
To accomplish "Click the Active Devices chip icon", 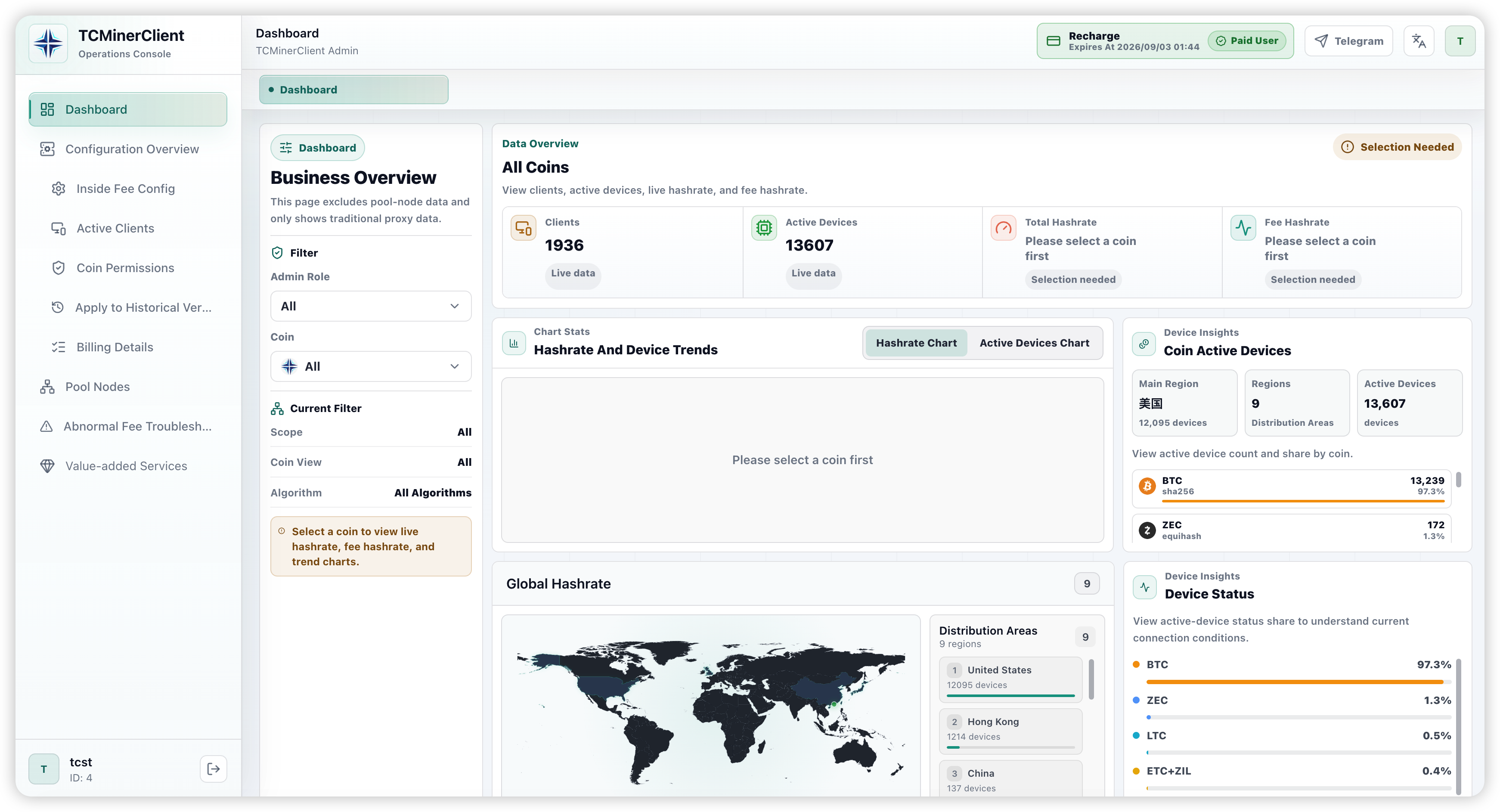I will [763, 228].
